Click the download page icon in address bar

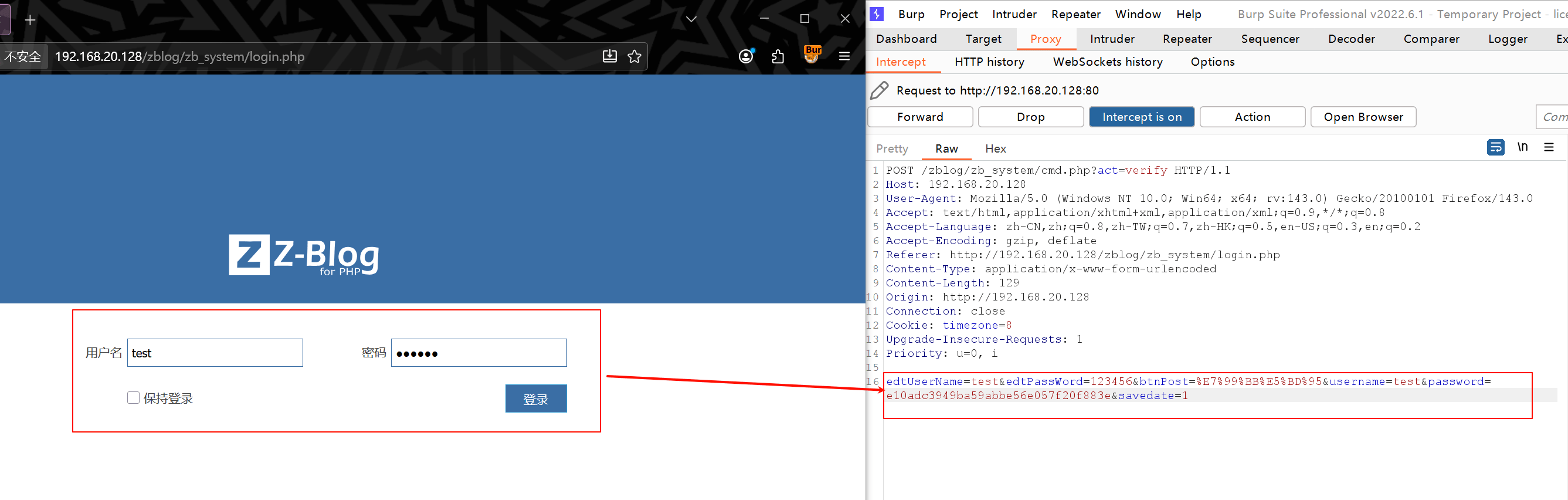click(609, 57)
